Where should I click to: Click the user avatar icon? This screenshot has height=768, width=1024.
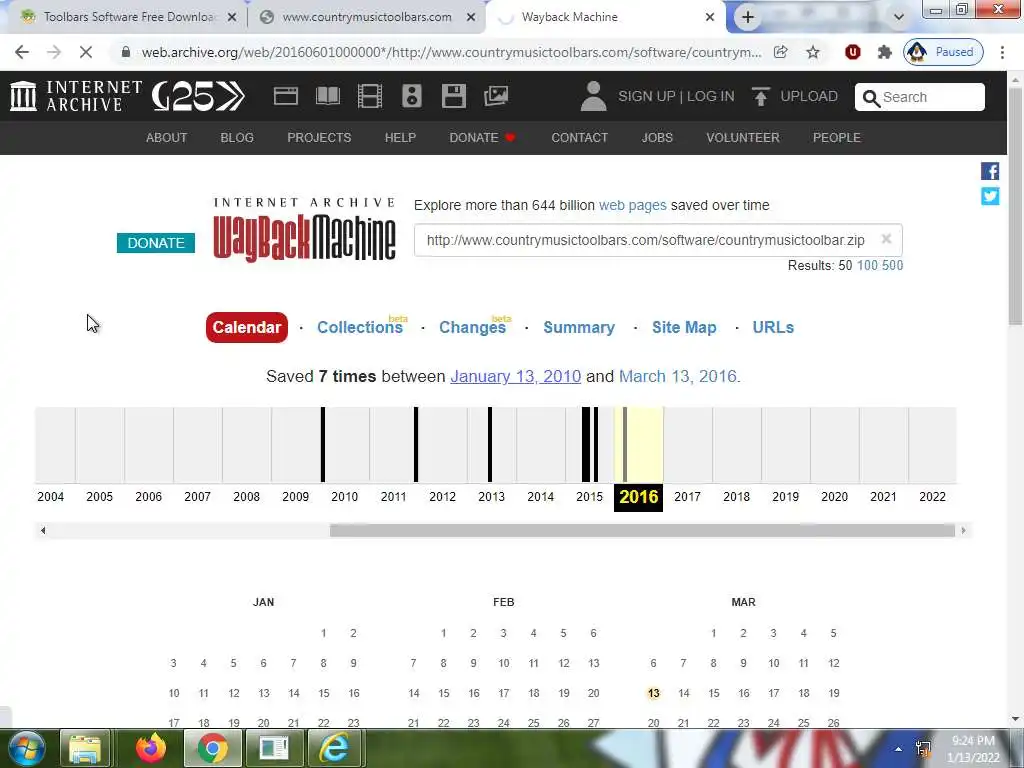click(x=593, y=96)
